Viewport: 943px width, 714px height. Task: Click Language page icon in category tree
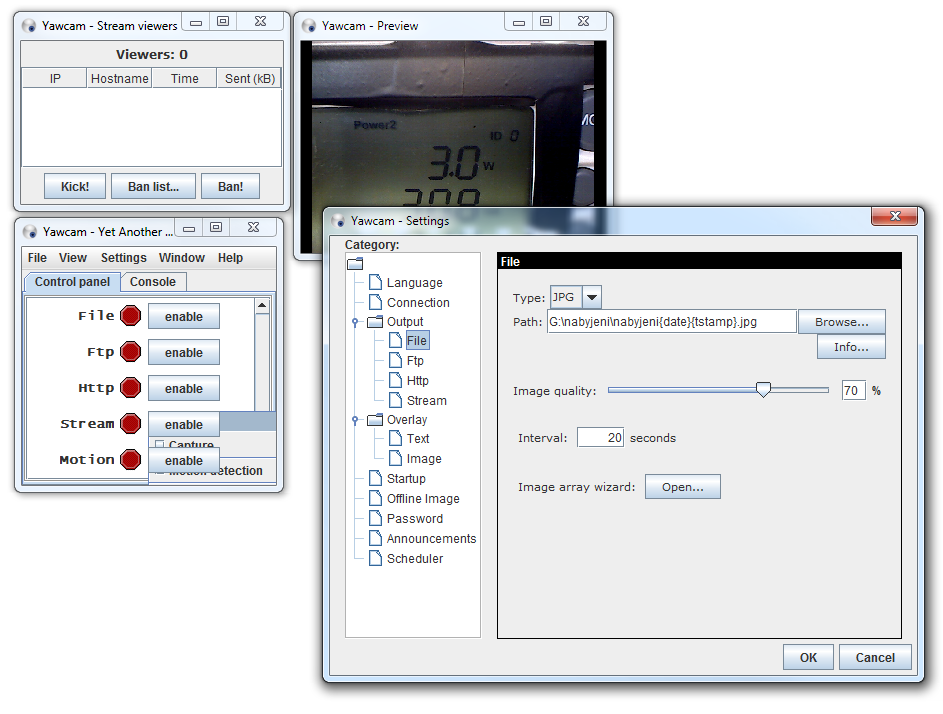[375, 282]
